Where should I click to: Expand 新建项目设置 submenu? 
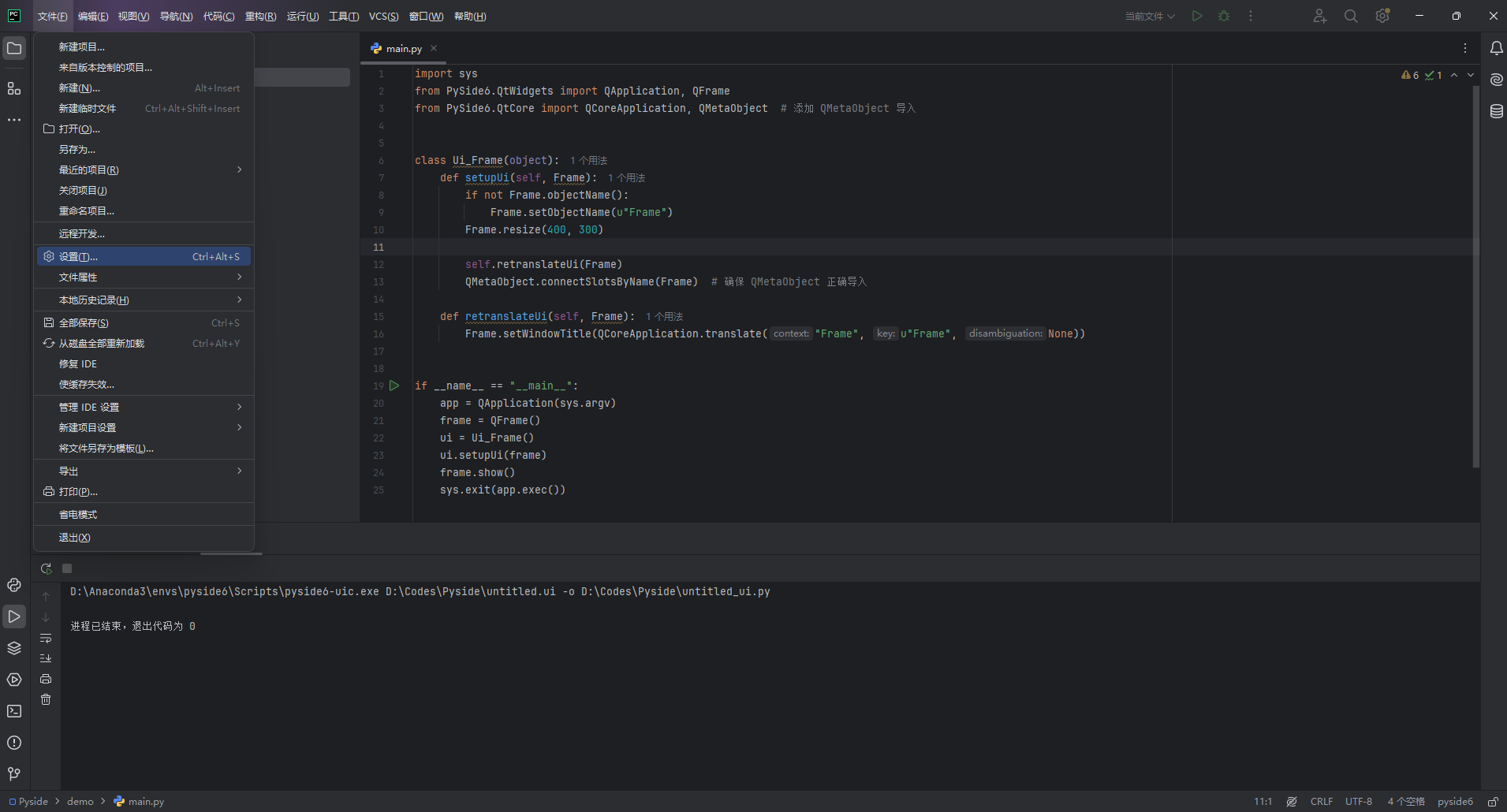(144, 427)
